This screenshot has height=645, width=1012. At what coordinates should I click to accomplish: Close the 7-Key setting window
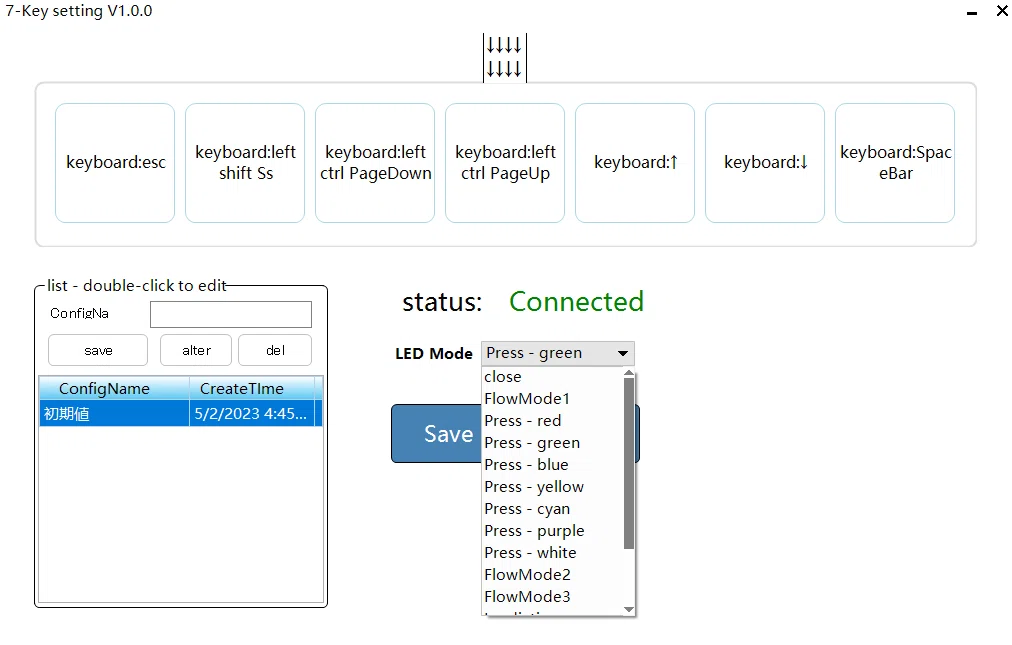pyautogui.click(x=1002, y=10)
